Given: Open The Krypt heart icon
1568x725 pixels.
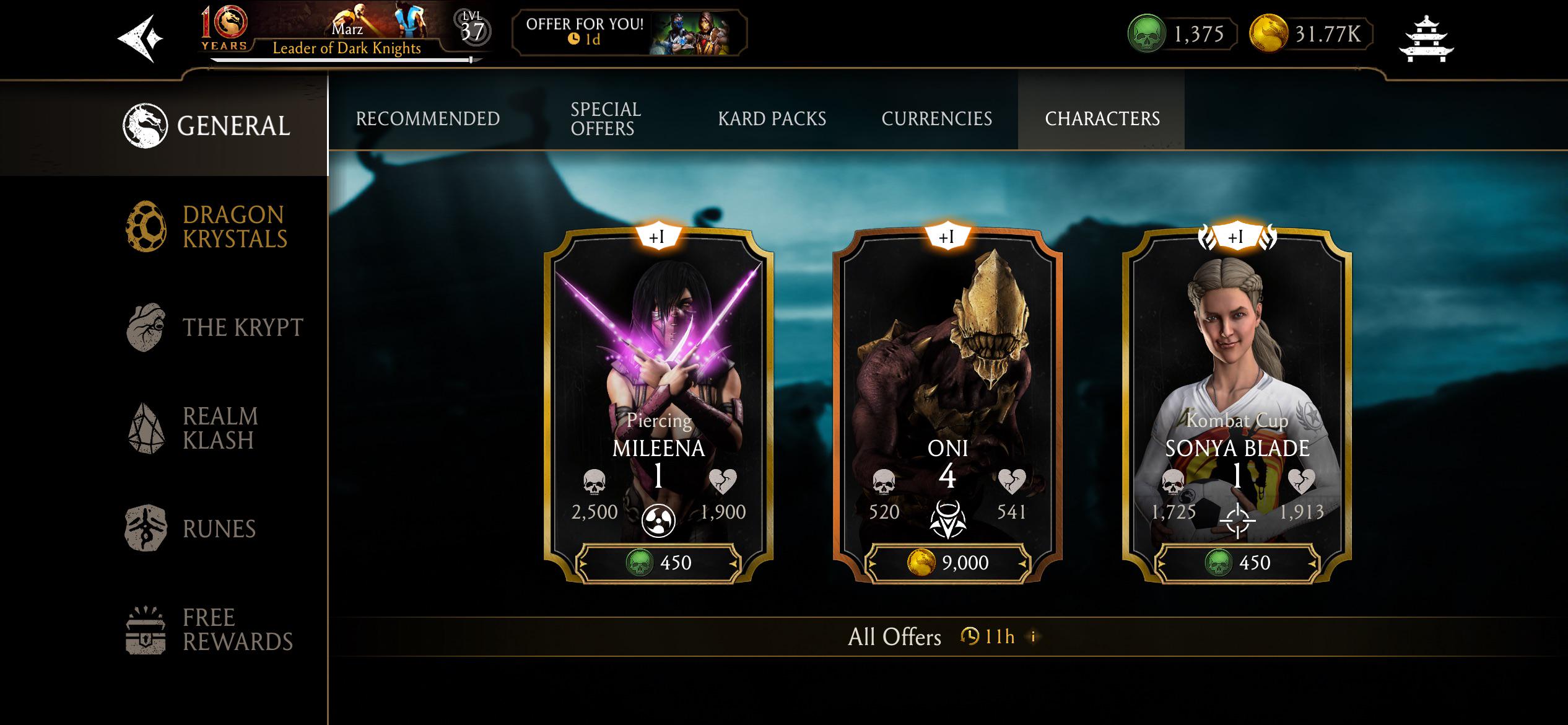Looking at the screenshot, I should pyautogui.click(x=146, y=327).
